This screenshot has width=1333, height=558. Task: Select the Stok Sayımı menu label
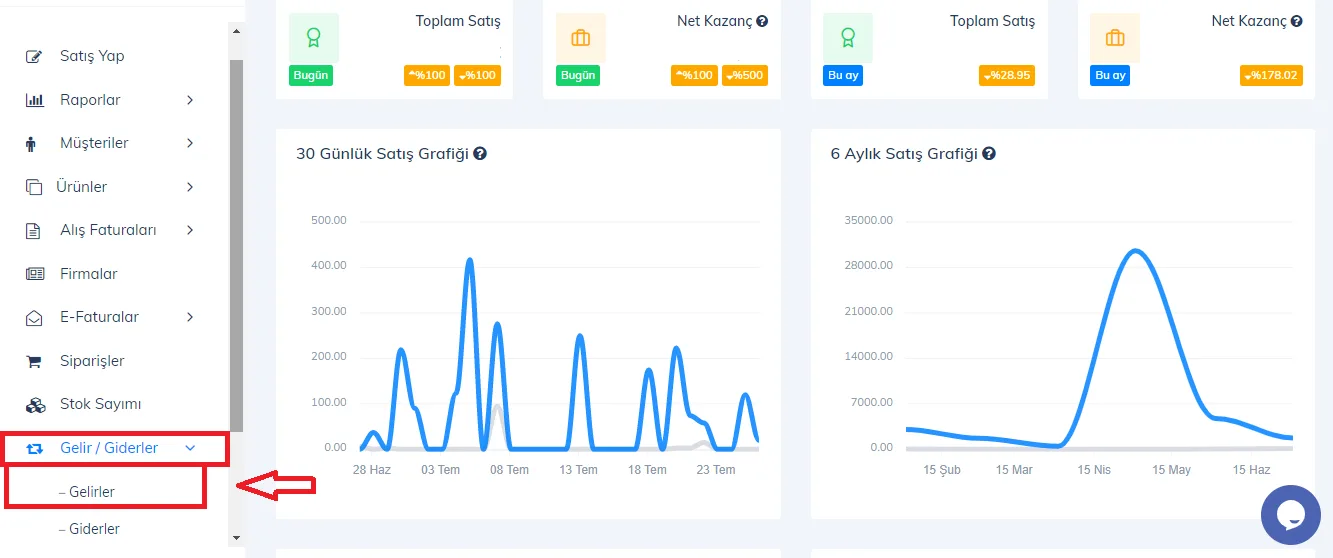point(101,404)
